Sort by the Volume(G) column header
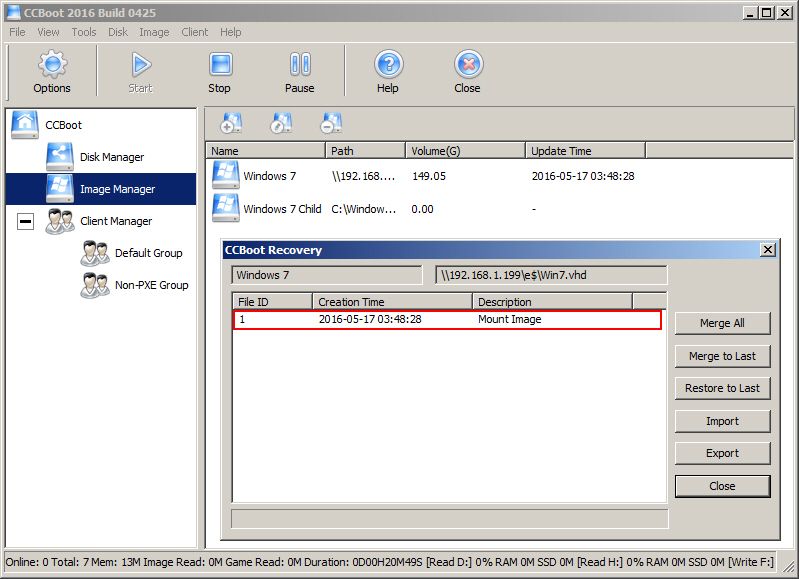 point(465,151)
